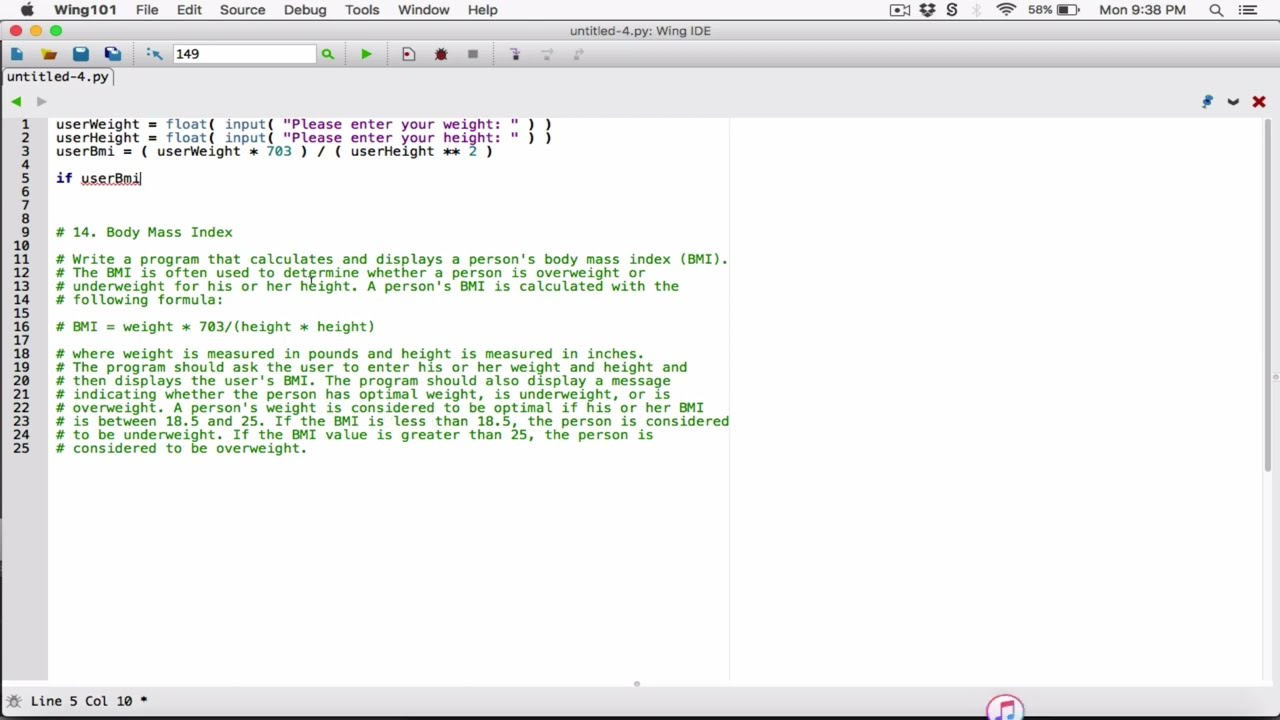Open the Bluetooth status icon
Image resolution: width=1280 pixels, height=720 pixels.
pos(978,10)
